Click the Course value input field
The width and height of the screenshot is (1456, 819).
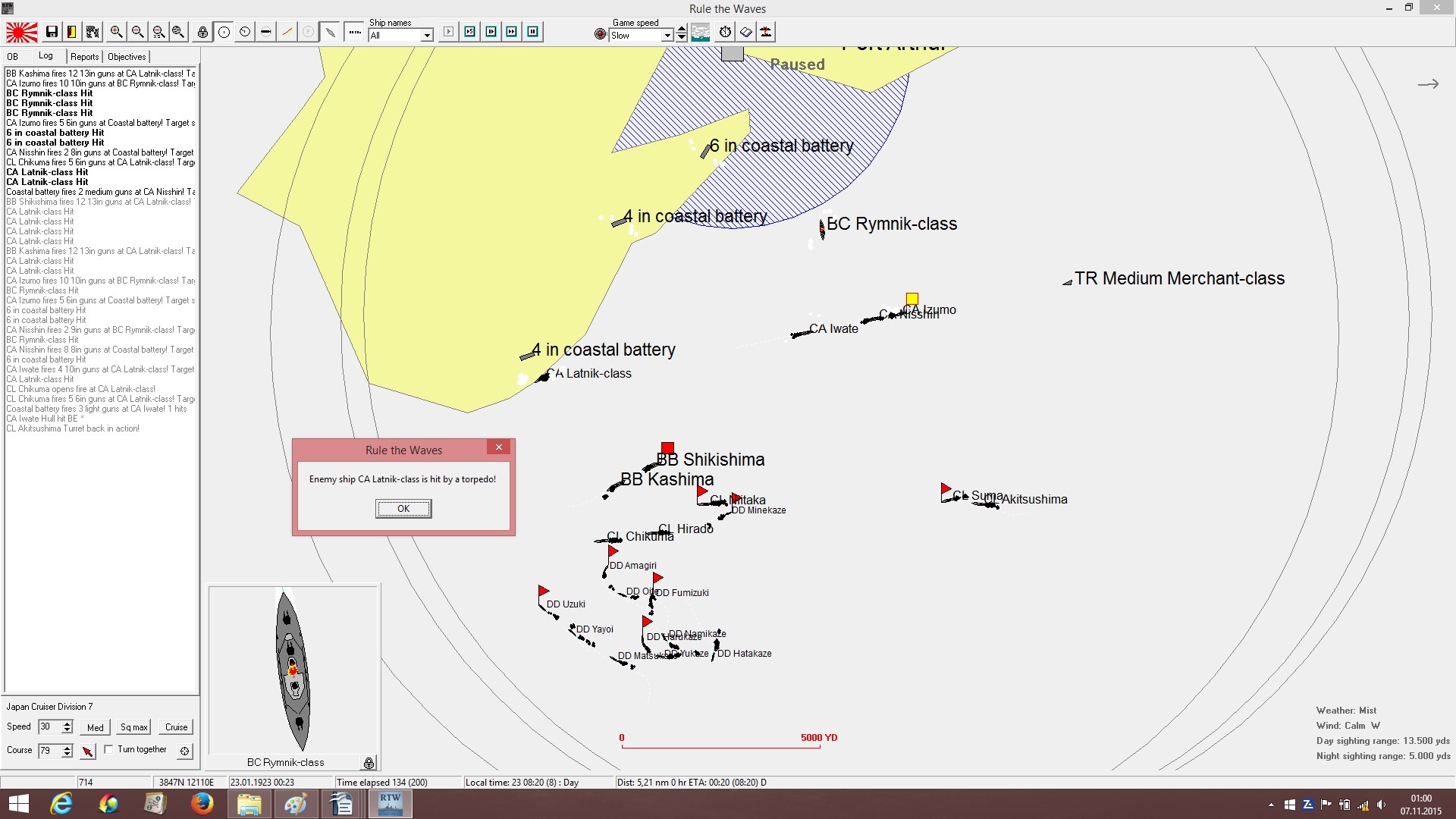pyautogui.click(x=49, y=751)
